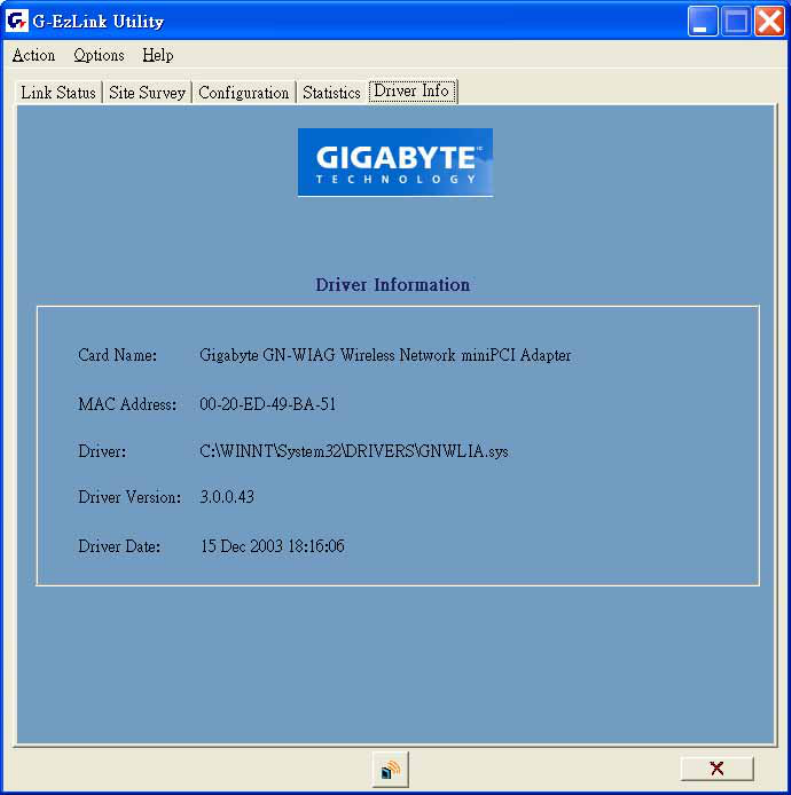Click the Driver Information heading
791x795 pixels.
[x=392, y=285]
